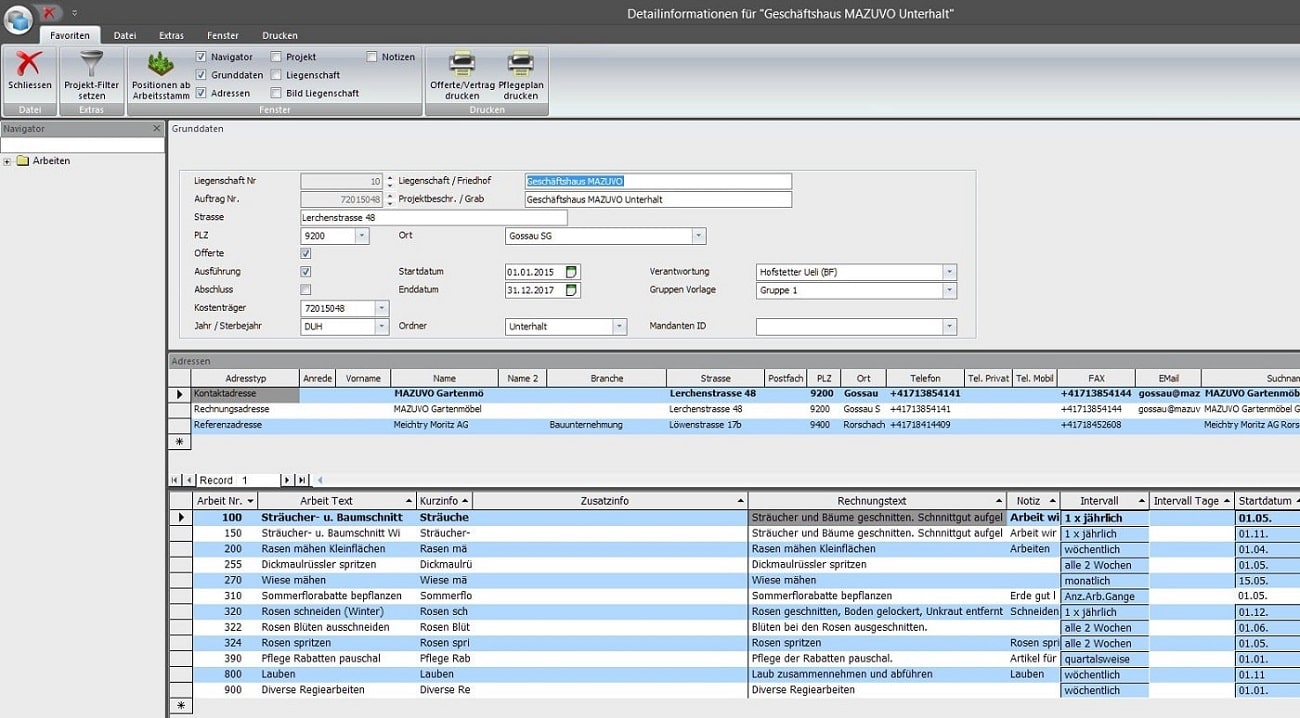Viewport: 1300px width, 718px height.
Task: Click Offerte/Vertrag drucken printer icon
Action: coord(462,64)
